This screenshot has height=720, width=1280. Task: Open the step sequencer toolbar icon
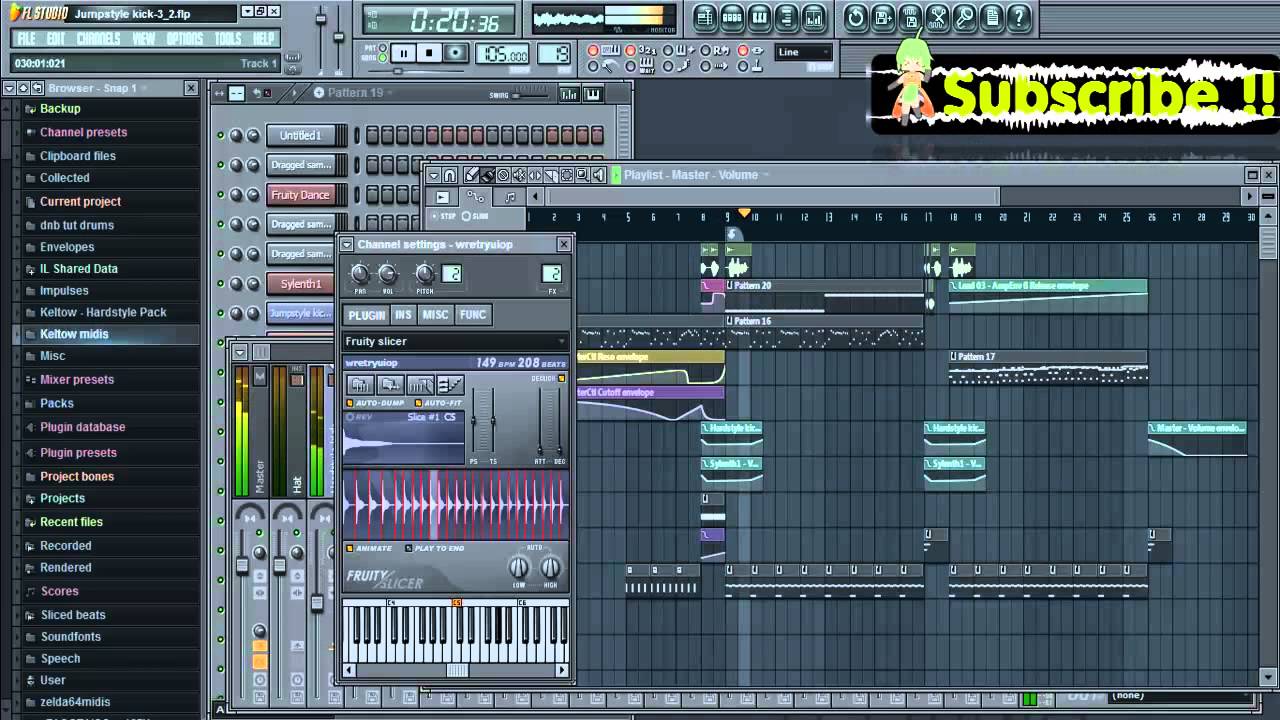point(732,17)
